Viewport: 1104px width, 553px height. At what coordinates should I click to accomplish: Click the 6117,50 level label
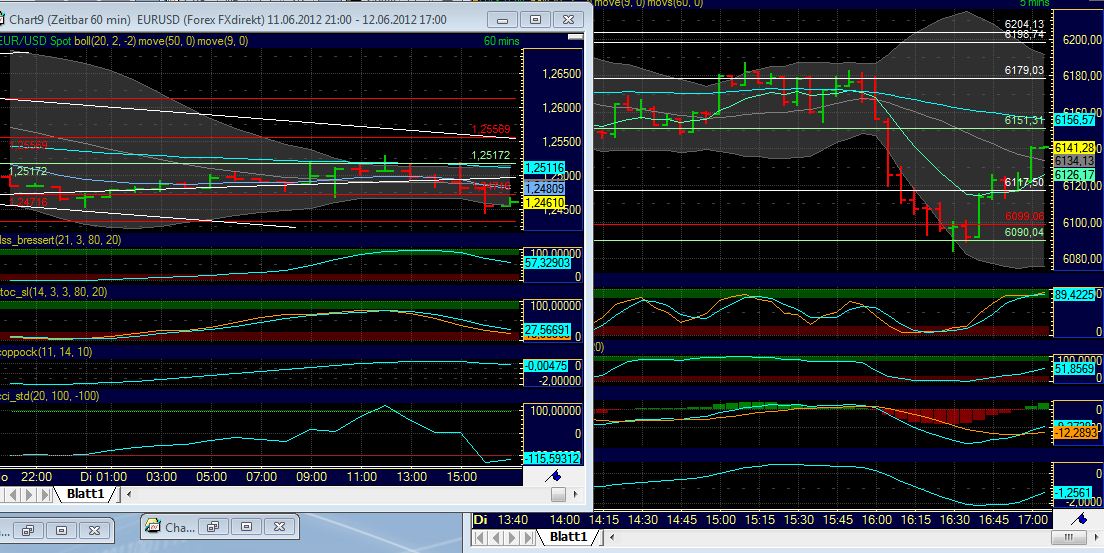[1024, 182]
